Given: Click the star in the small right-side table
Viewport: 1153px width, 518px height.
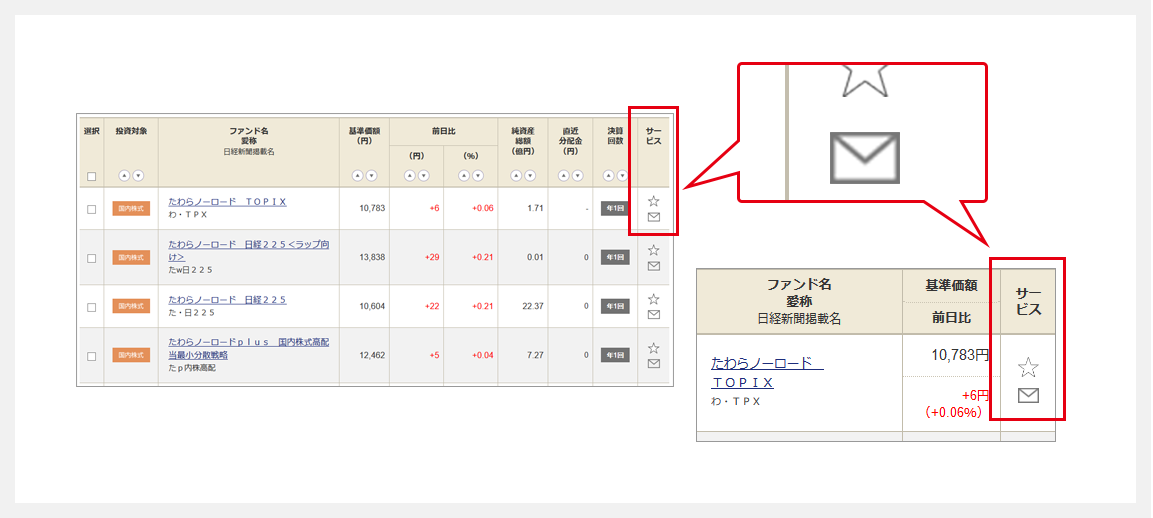Looking at the screenshot, I should pyautogui.click(x=1028, y=367).
